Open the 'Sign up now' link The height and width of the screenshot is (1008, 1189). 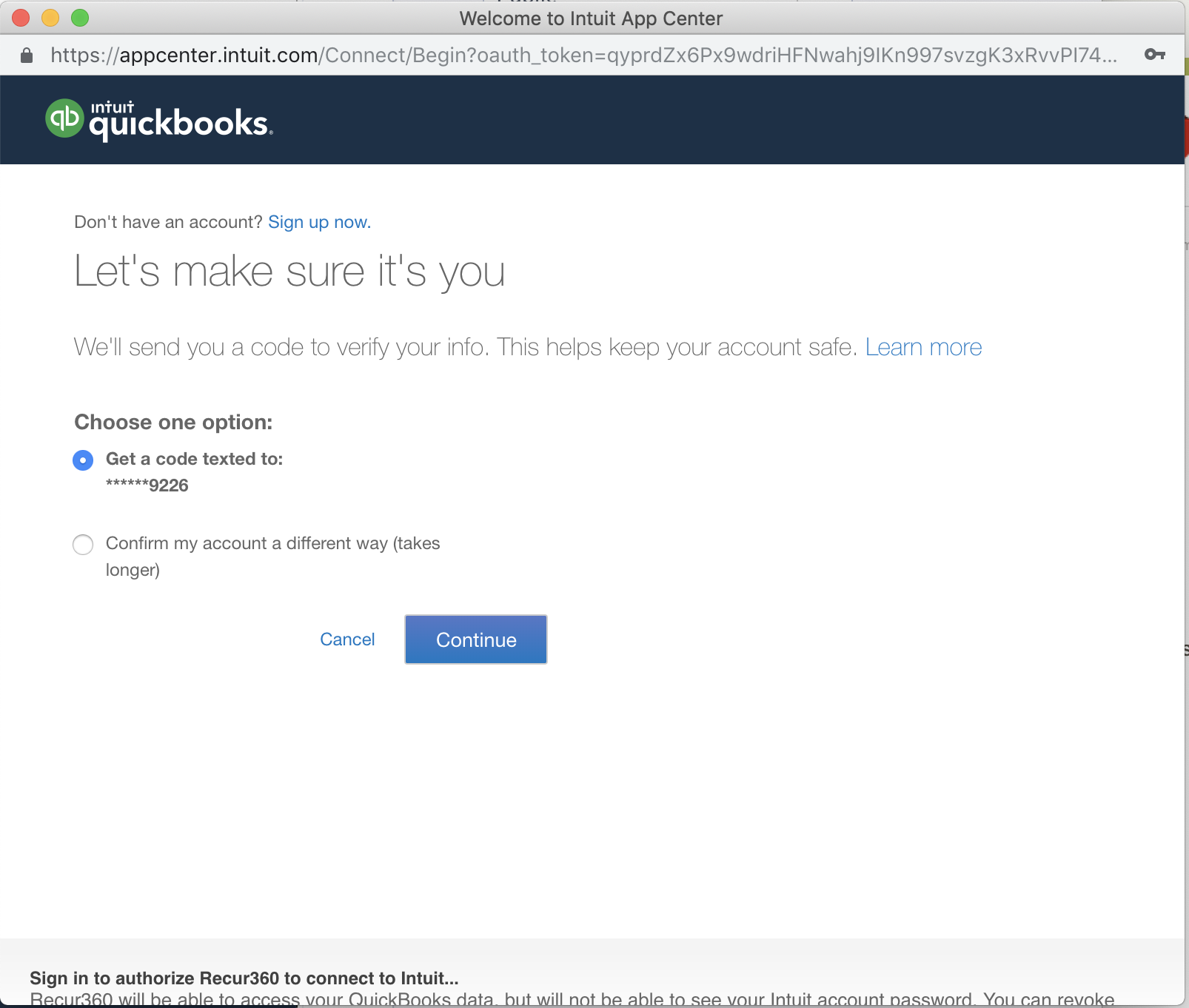point(319,222)
